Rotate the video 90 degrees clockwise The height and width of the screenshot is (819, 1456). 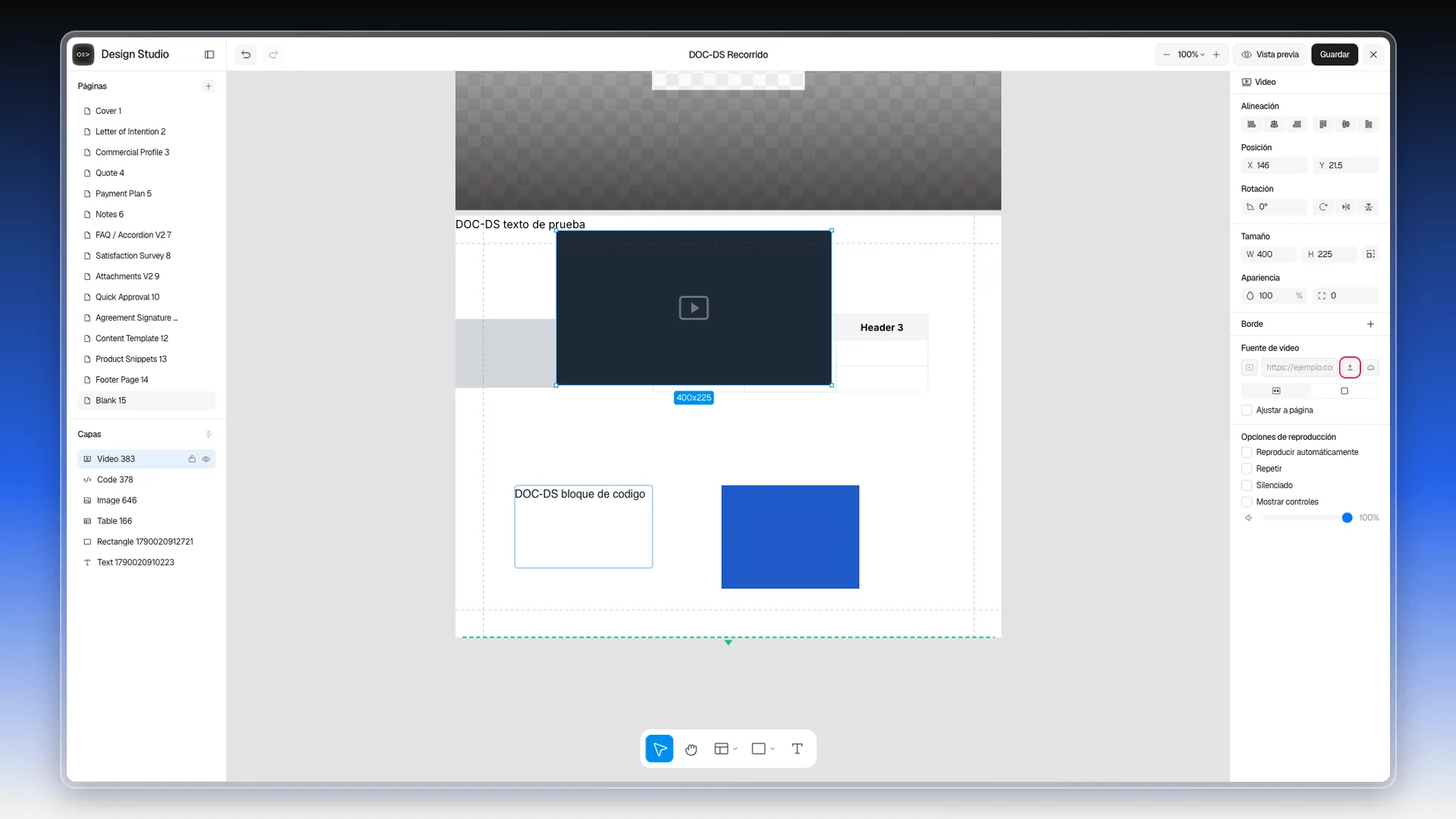click(x=1323, y=207)
